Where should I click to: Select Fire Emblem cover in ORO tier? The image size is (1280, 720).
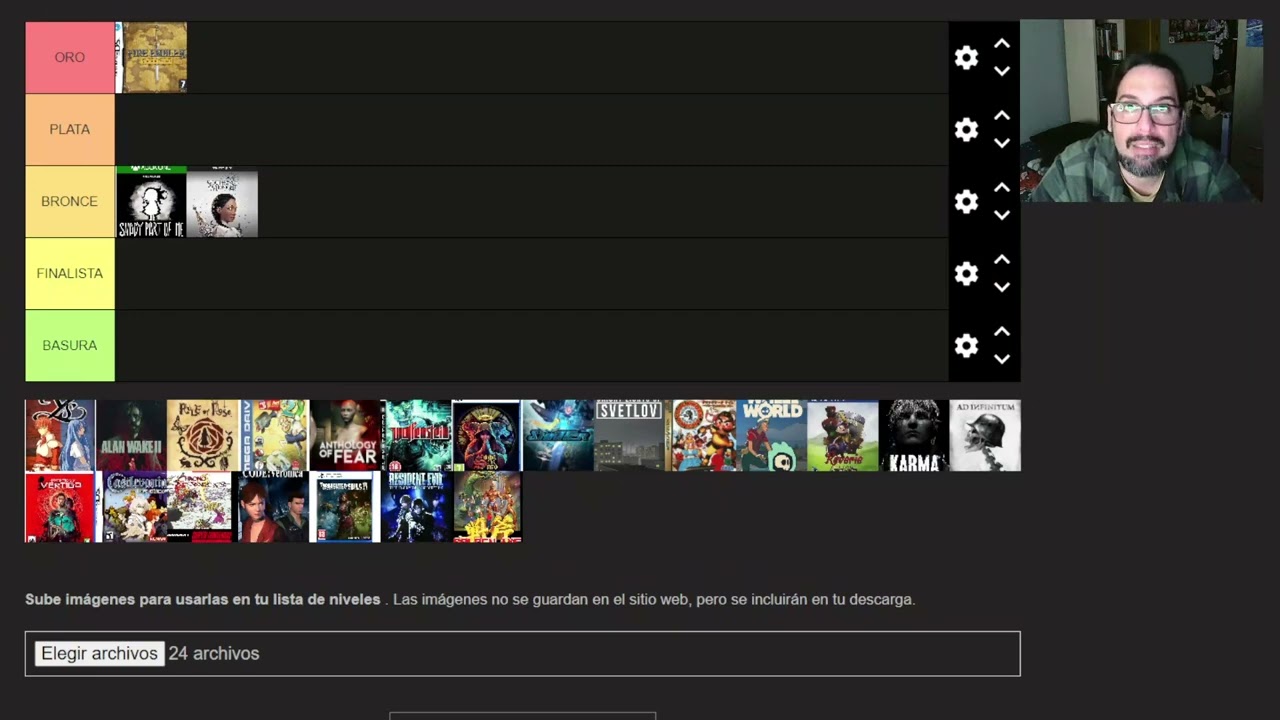151,58
